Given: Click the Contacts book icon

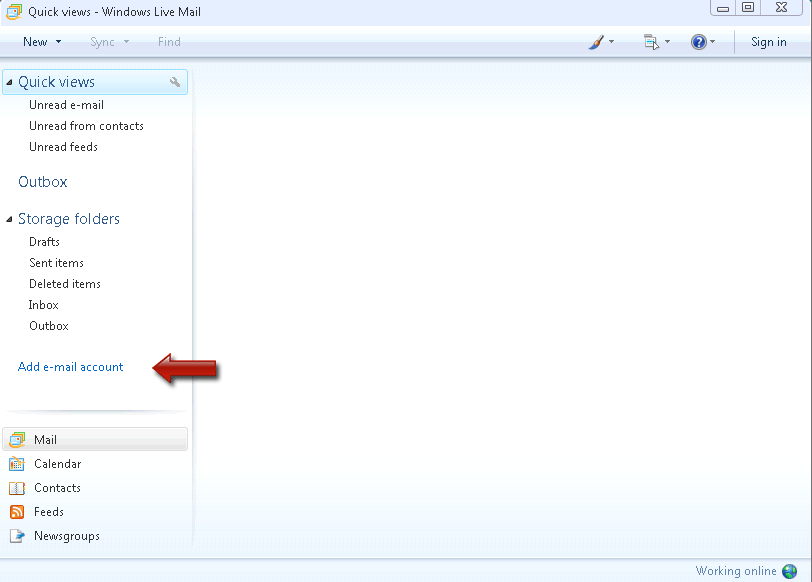Looking at the screenshot, I should coord(17,488).
